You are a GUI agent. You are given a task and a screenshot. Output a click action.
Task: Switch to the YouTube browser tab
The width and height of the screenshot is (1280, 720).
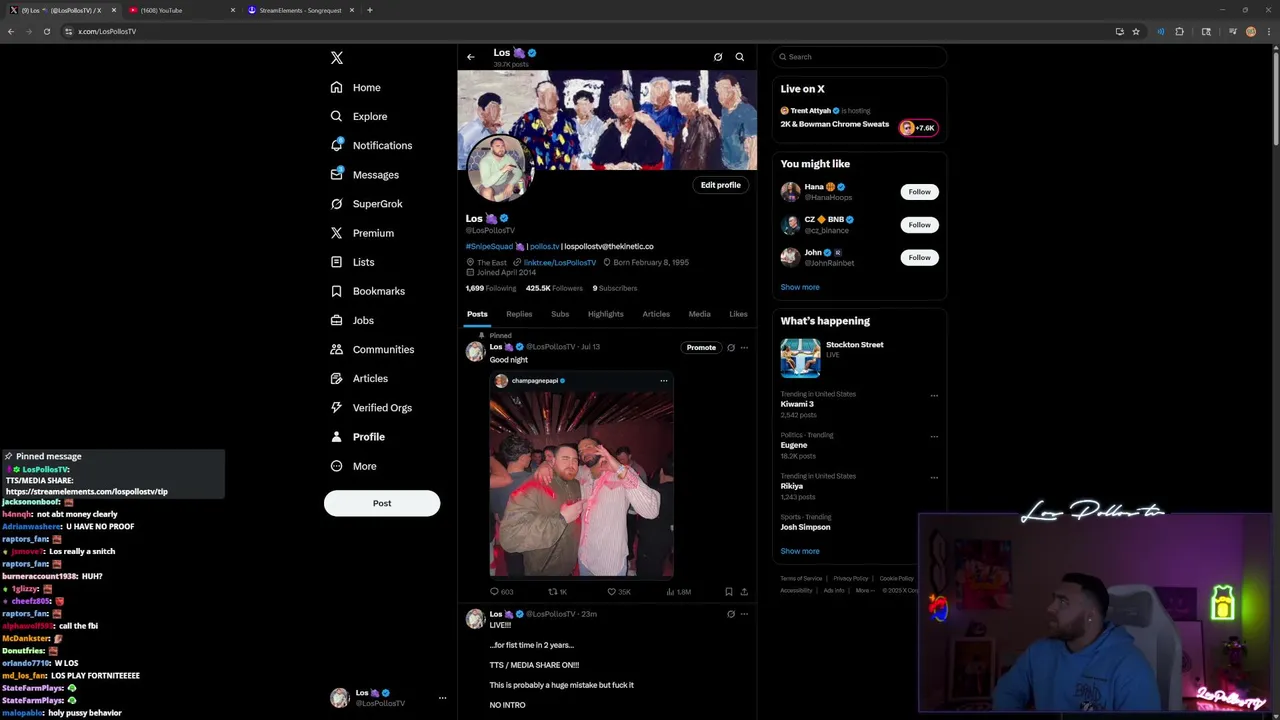(x=180, y=10)
